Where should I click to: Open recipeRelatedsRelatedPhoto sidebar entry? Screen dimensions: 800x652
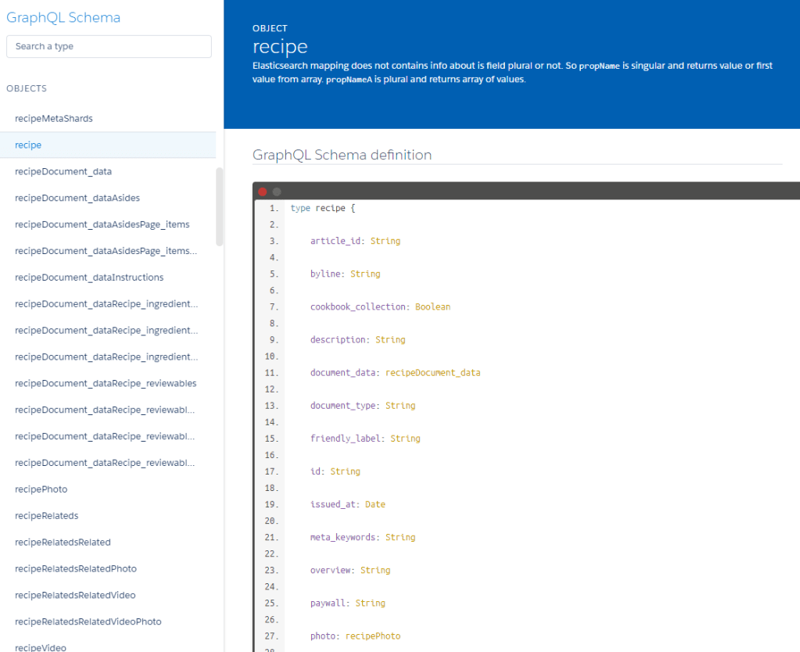(76, 569)
